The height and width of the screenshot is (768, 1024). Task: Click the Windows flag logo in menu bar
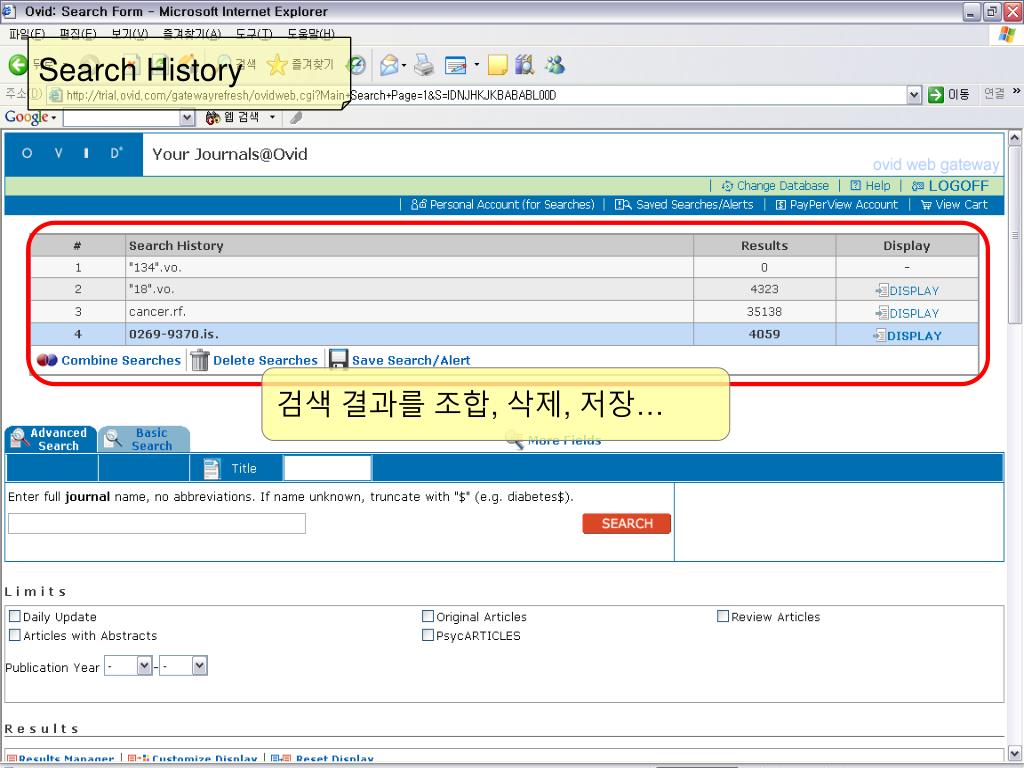pos(1006,35)
